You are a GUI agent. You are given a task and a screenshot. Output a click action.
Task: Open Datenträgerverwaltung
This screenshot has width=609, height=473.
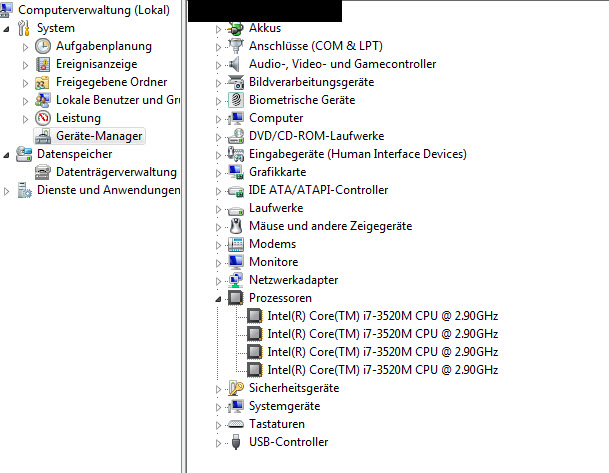pyautogui.click(x=116, y=172)
